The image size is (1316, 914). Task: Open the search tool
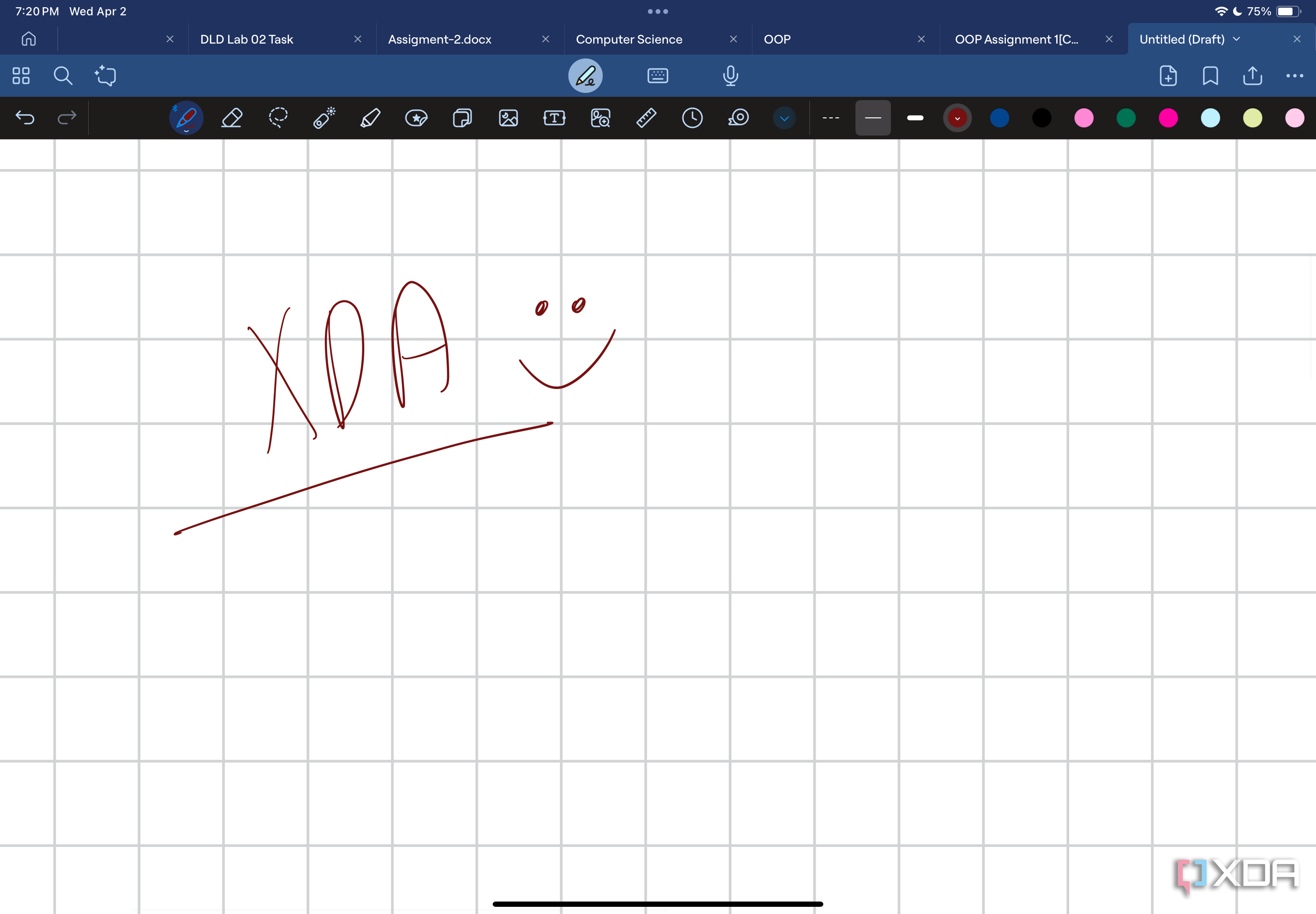(63, 76)
